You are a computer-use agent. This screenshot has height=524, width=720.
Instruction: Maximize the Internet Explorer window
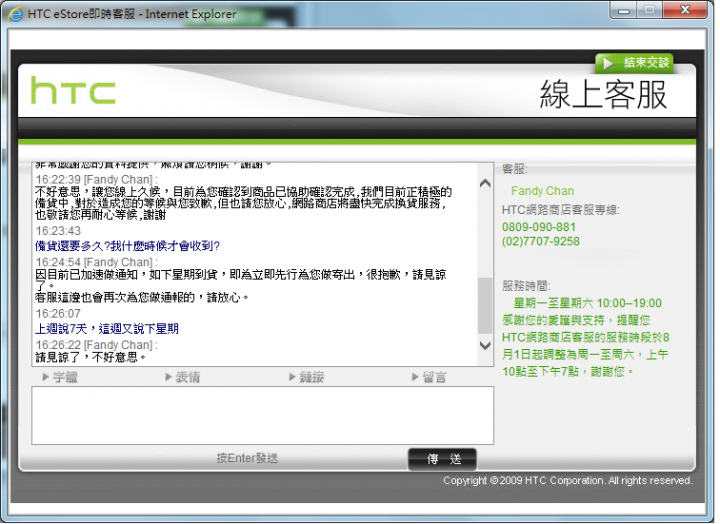(x=649, y=10)
